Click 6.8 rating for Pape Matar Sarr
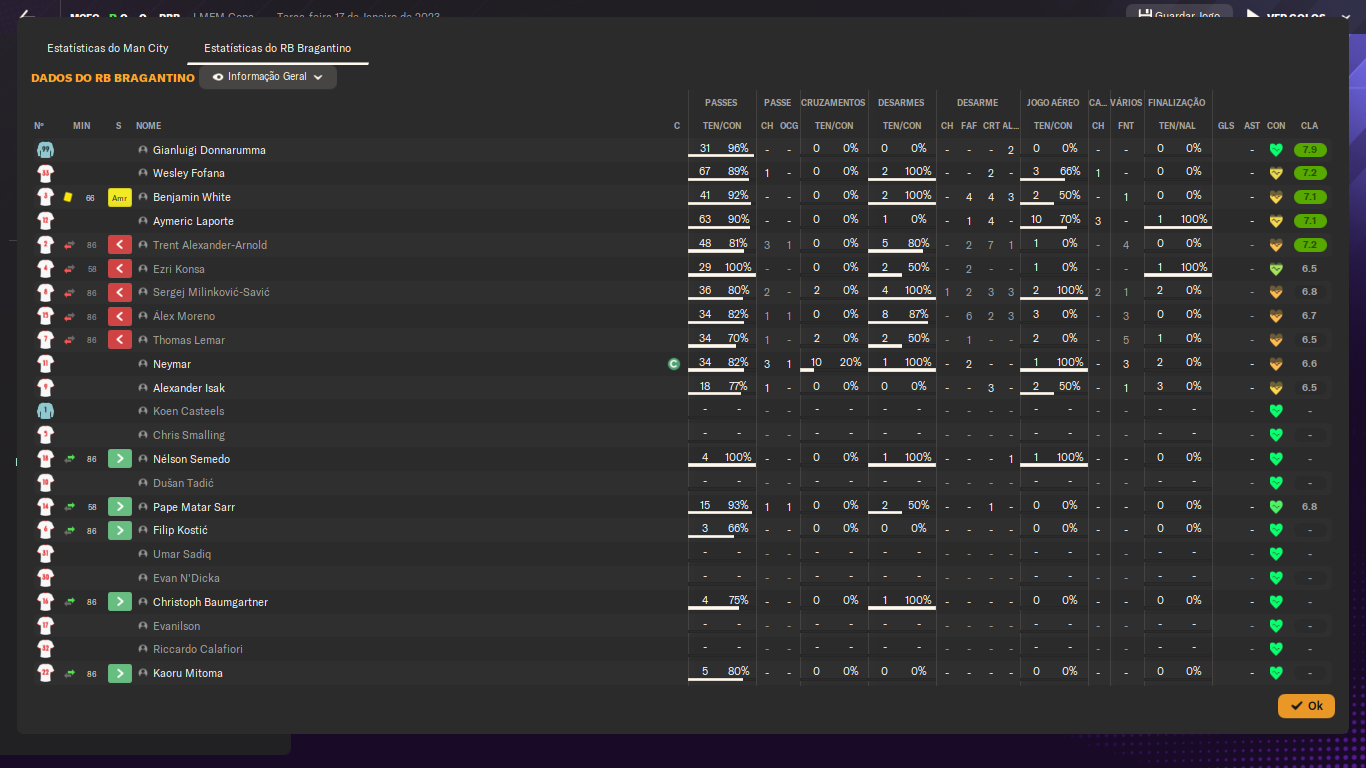The image size is (1366, 768). [1309, 507]
